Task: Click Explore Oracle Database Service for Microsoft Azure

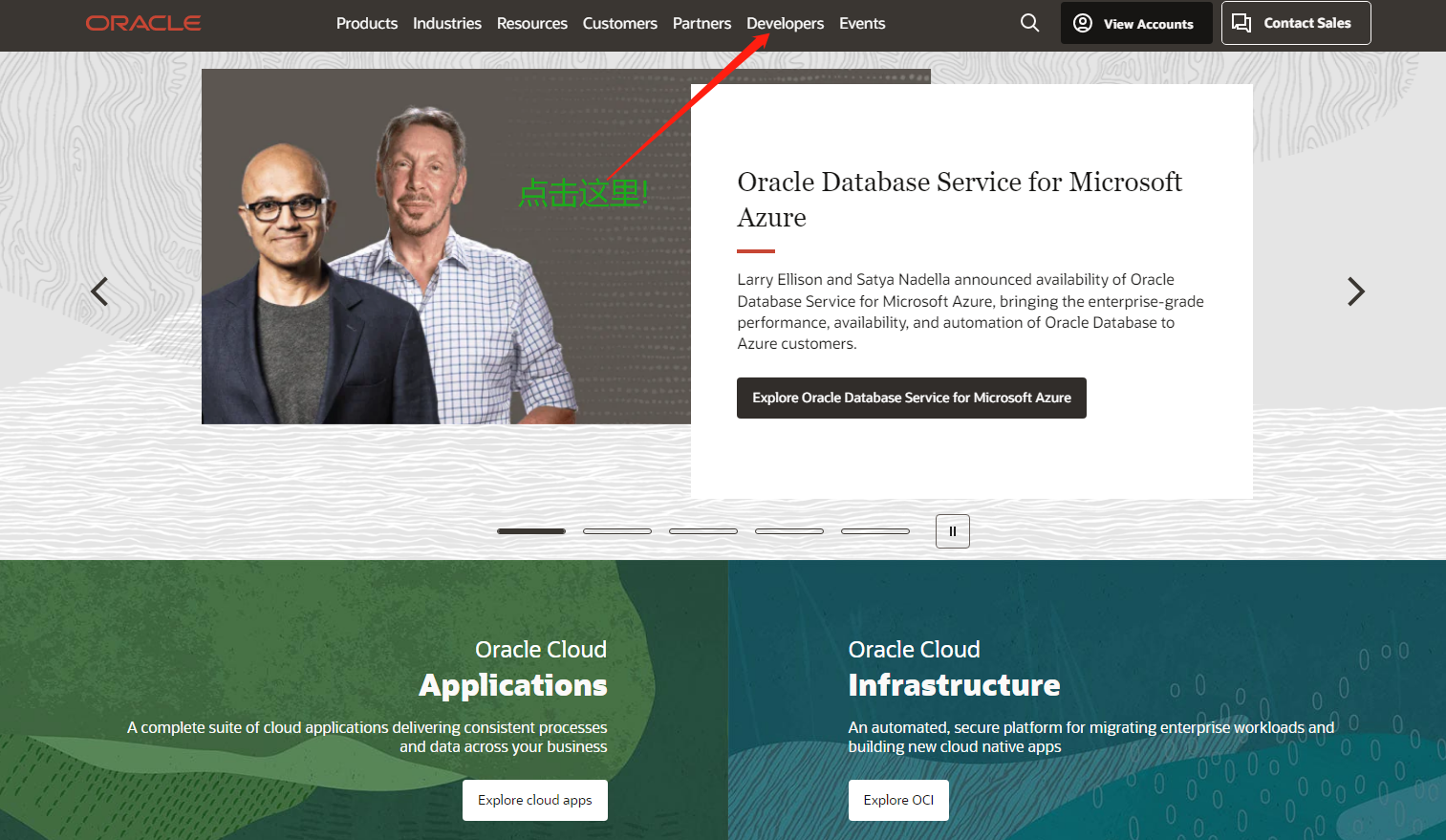Action: point(912,398)
